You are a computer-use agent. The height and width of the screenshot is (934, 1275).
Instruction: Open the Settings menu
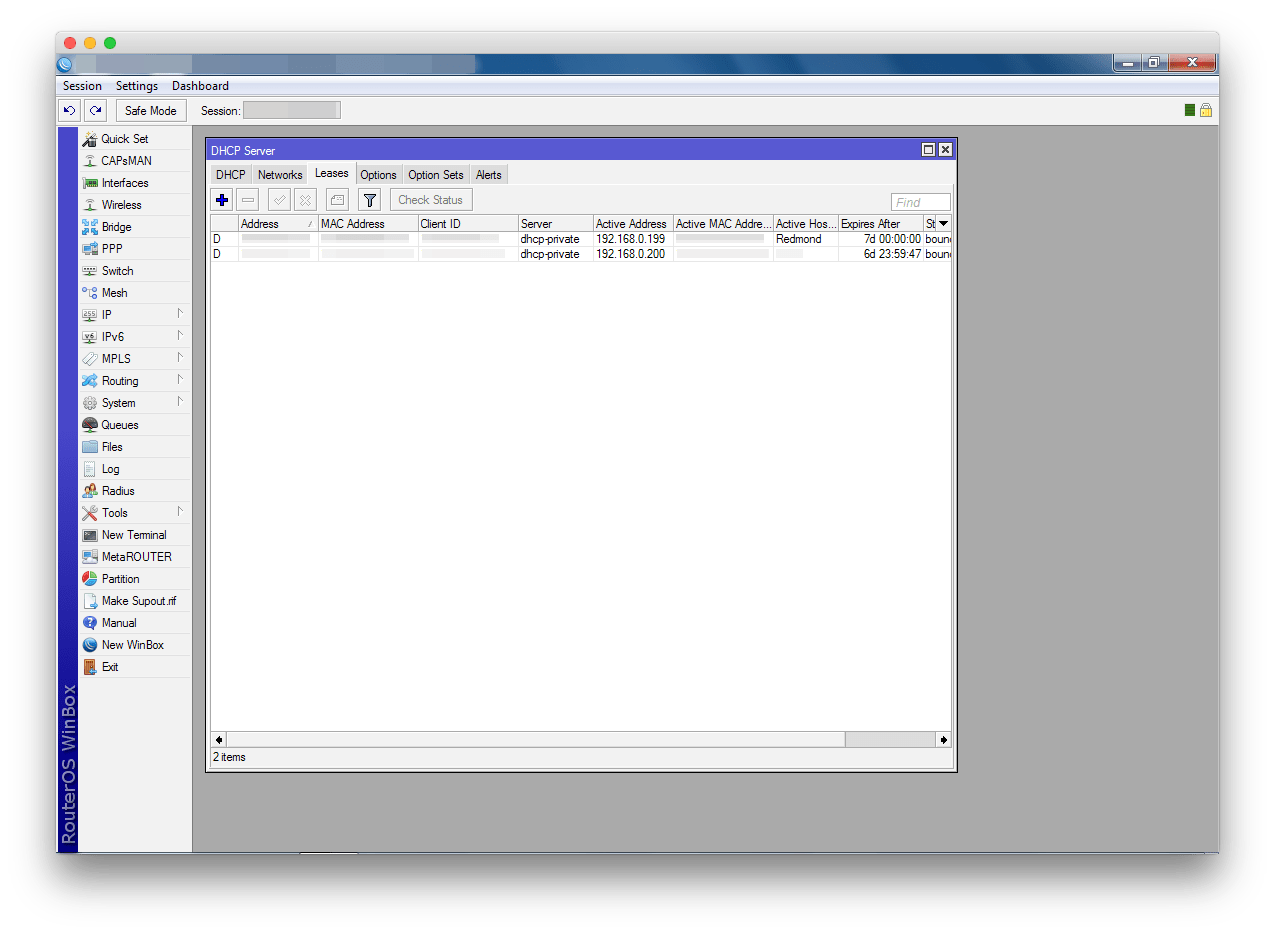coord(137,86)
